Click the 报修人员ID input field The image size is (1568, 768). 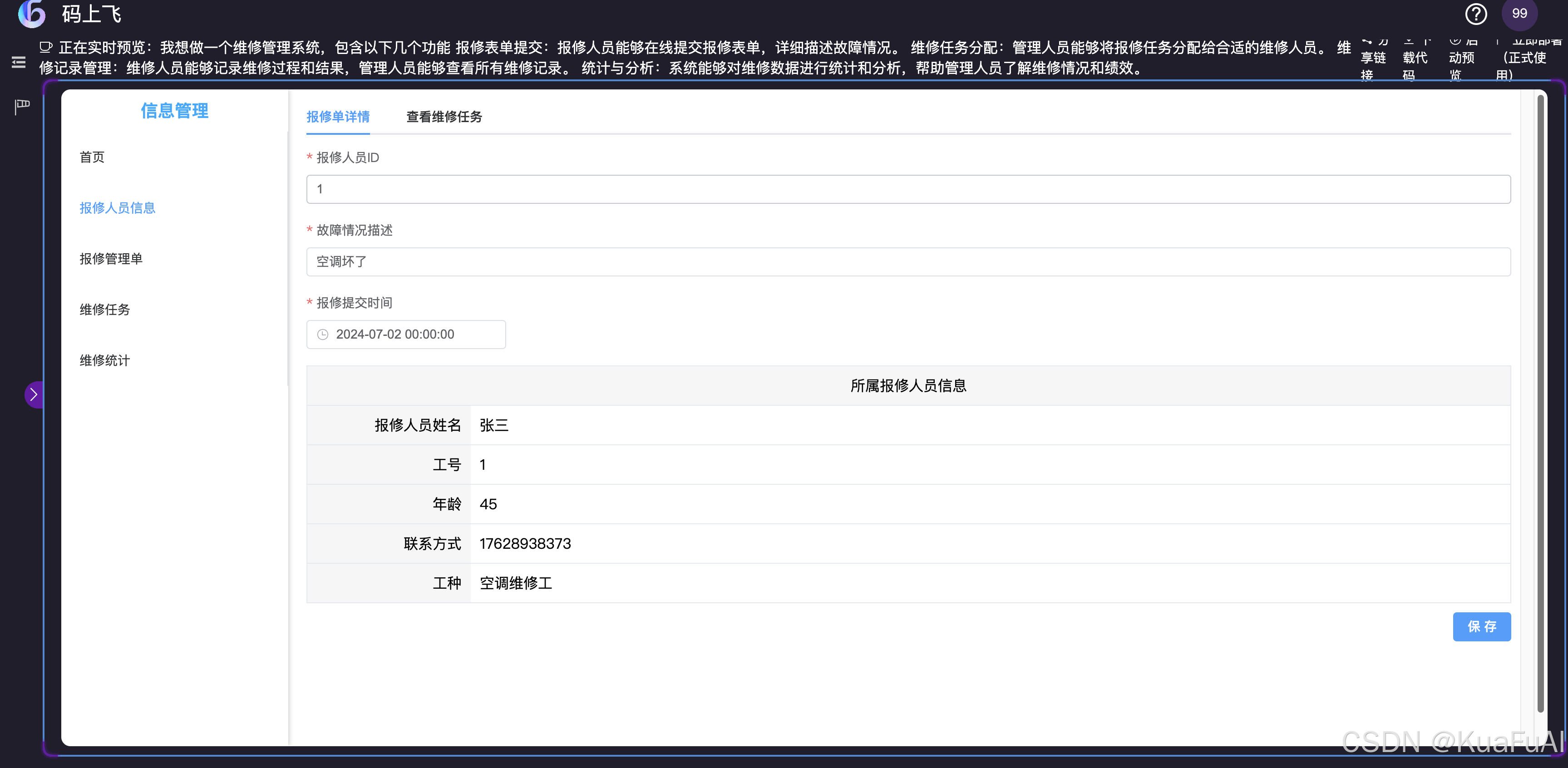[x=907, y=189]
